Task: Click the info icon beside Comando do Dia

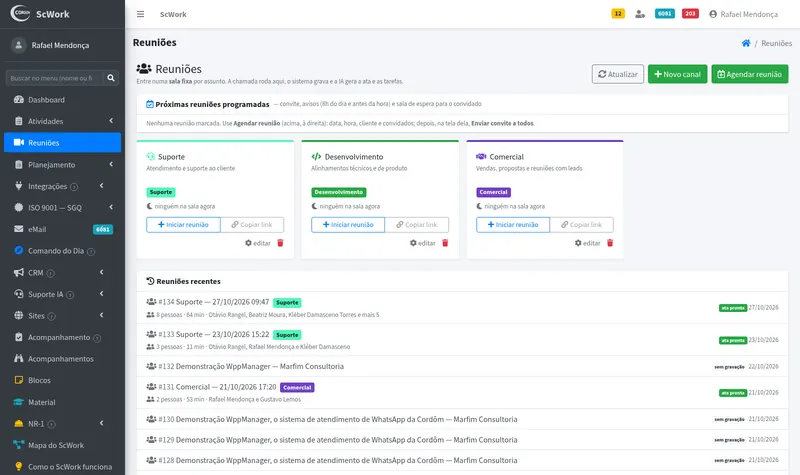Action: [91, 252]
